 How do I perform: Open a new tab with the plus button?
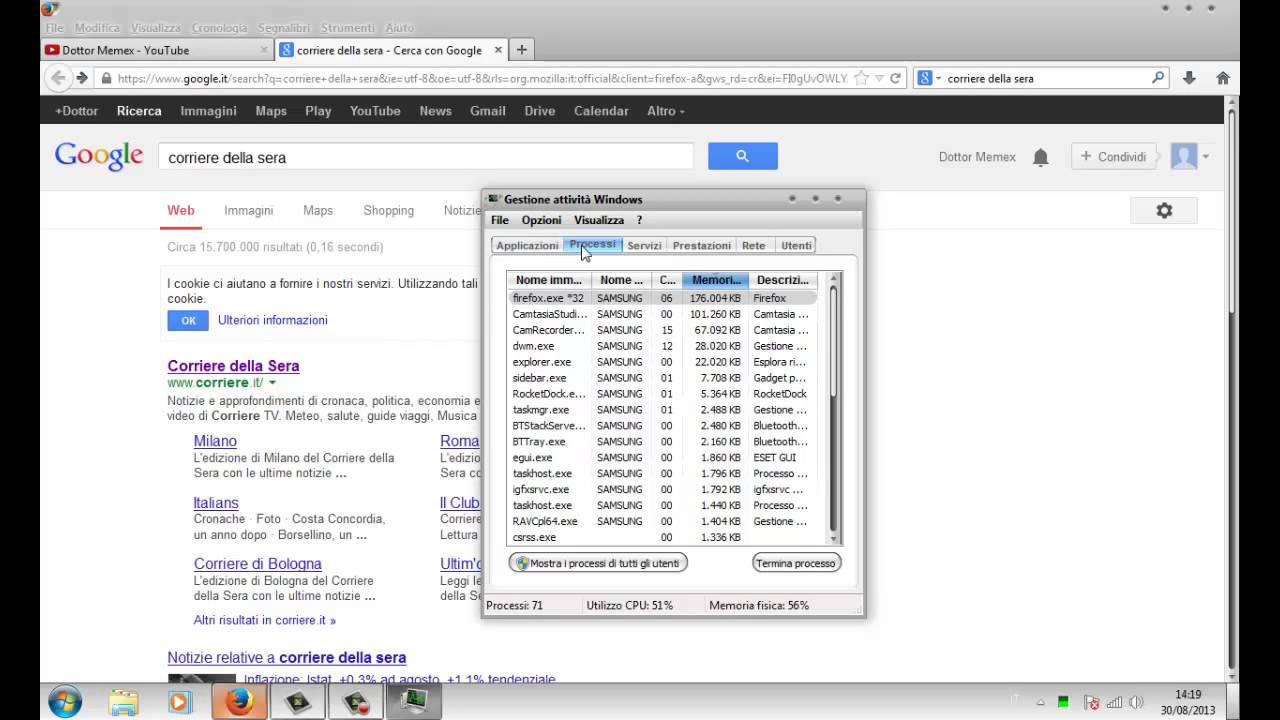click(521, 49)
